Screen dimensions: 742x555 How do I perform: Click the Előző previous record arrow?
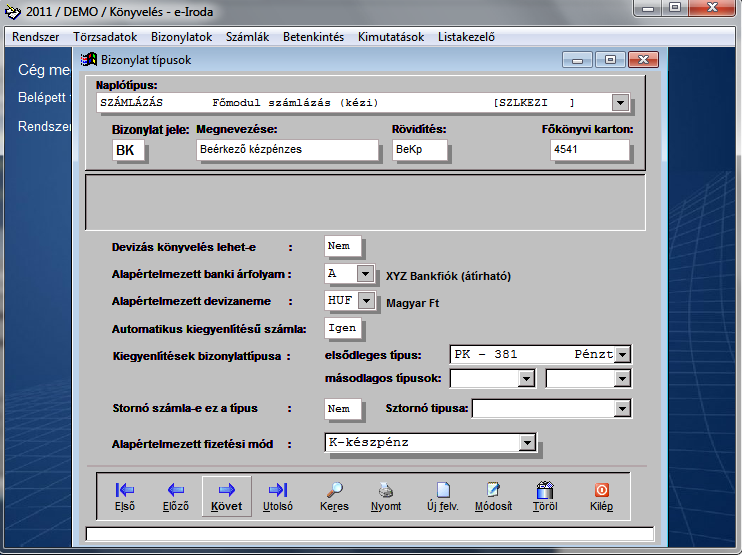coord(176,495)
